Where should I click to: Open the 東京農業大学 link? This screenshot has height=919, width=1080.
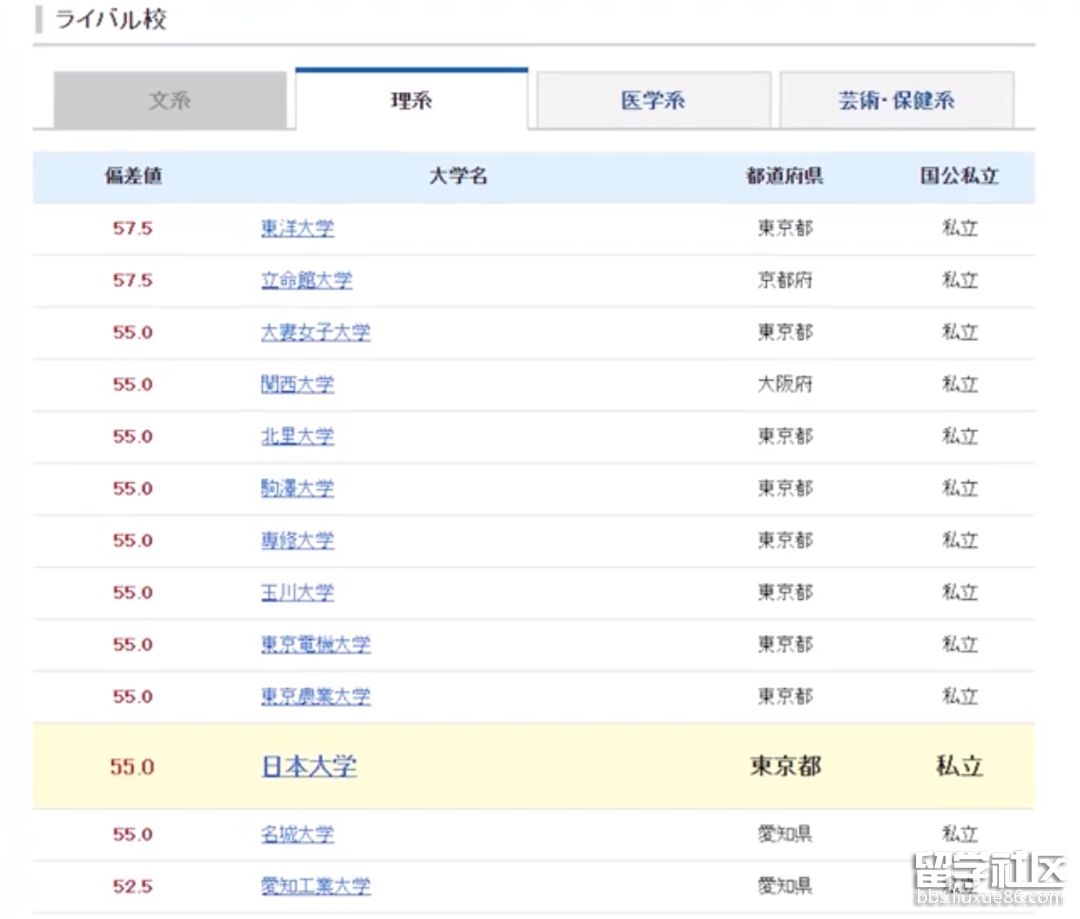[x=316, y=696]
